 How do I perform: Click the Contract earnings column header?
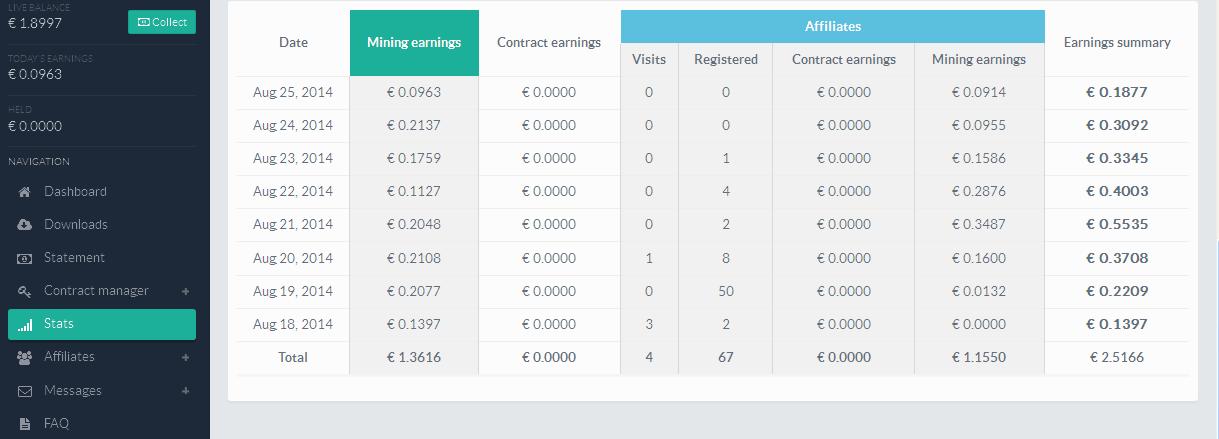[x=549, y=43]
